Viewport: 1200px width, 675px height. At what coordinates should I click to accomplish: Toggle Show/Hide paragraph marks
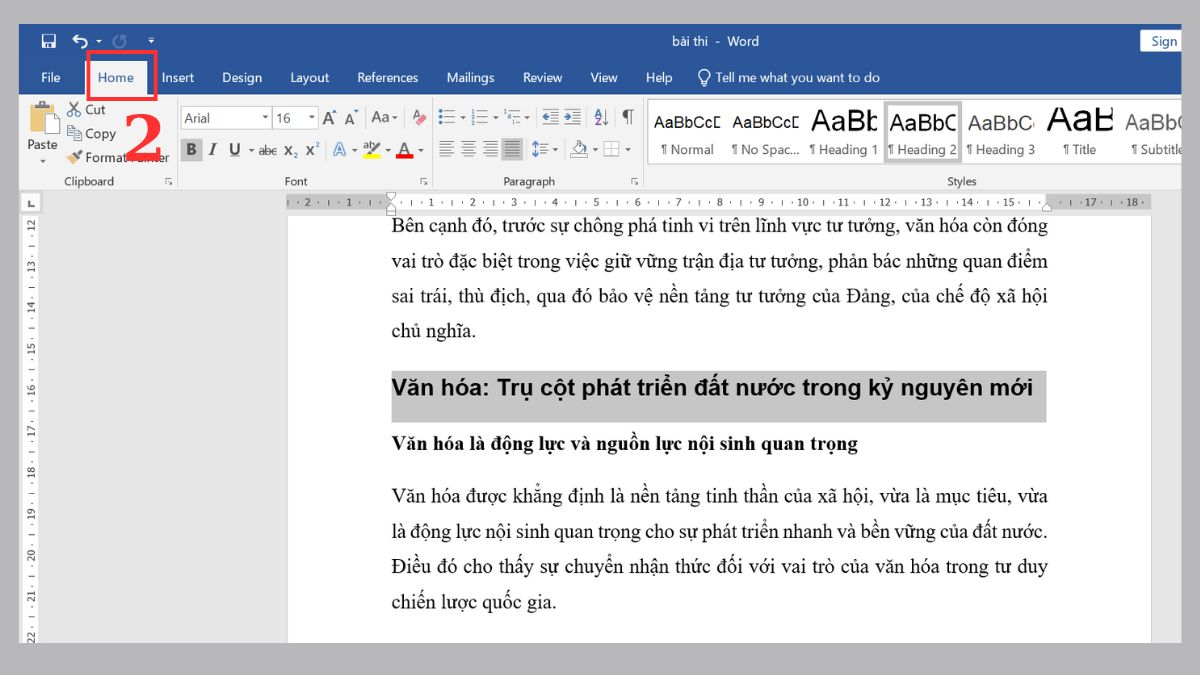627,117
